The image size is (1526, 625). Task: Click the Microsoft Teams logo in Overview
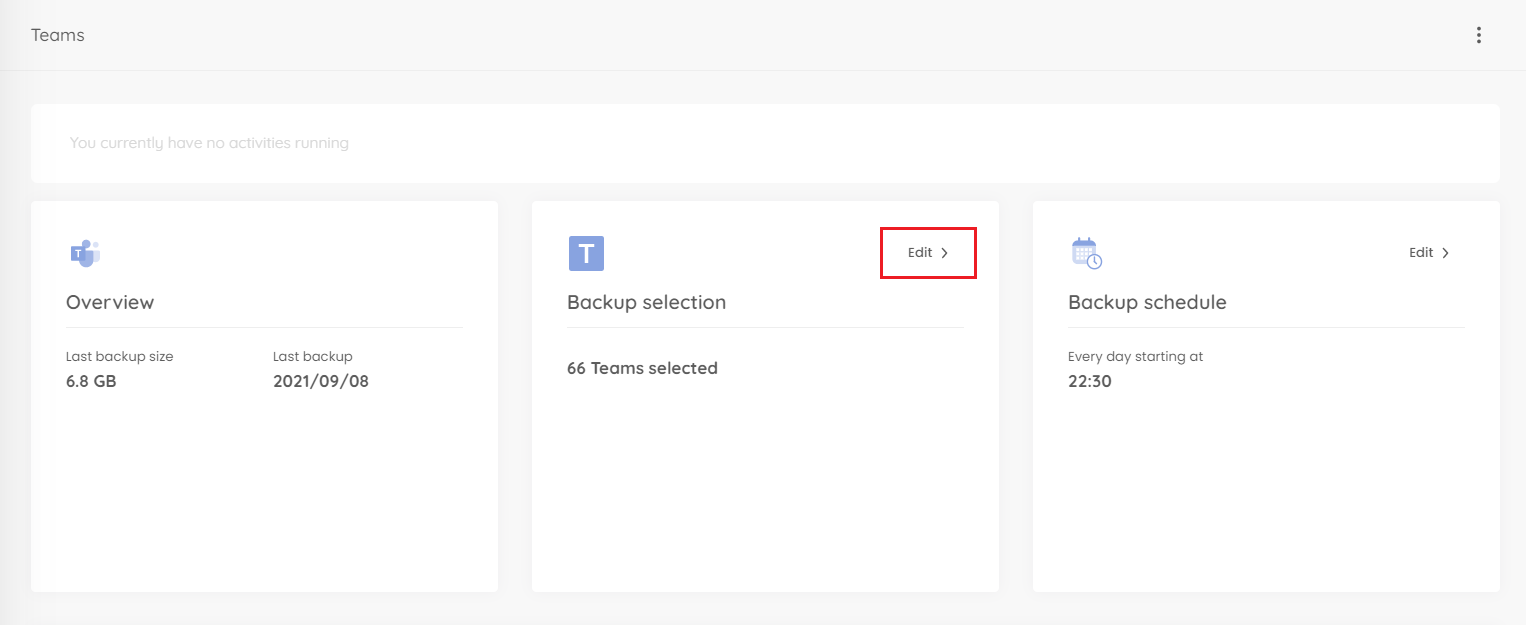(x=85, y=253)
